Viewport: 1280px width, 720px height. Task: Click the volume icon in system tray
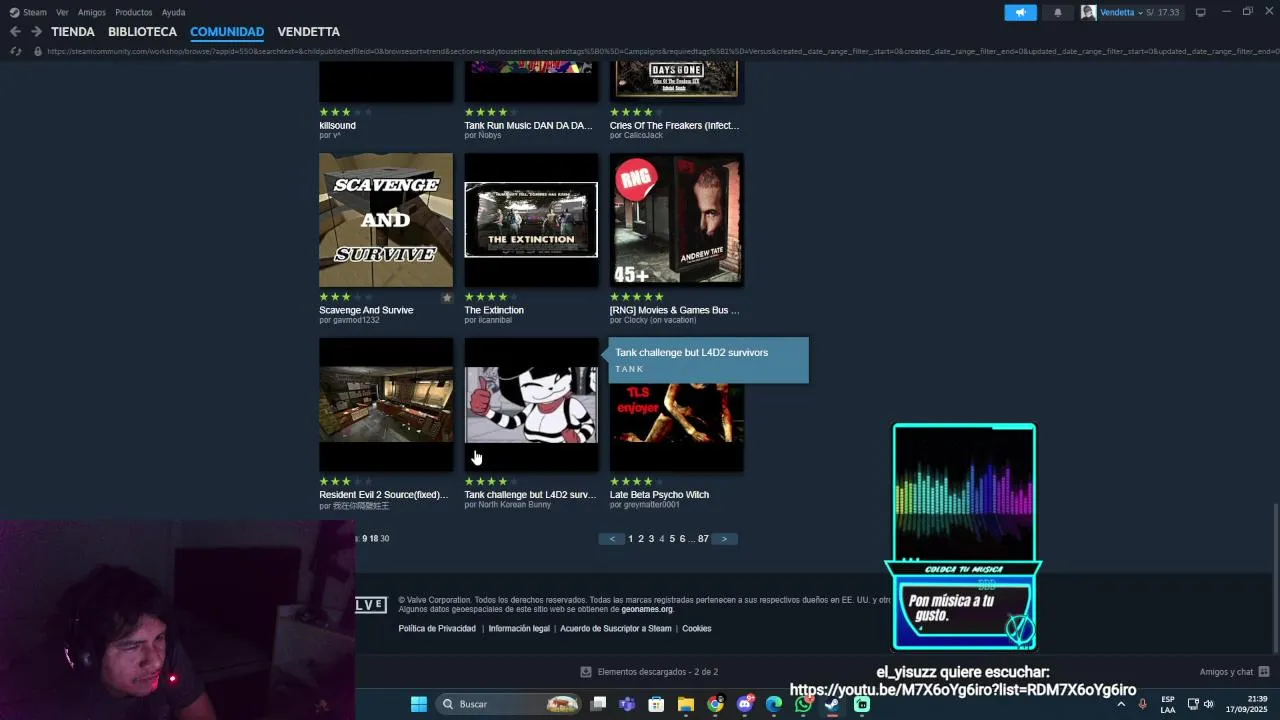pos(1208,704)
